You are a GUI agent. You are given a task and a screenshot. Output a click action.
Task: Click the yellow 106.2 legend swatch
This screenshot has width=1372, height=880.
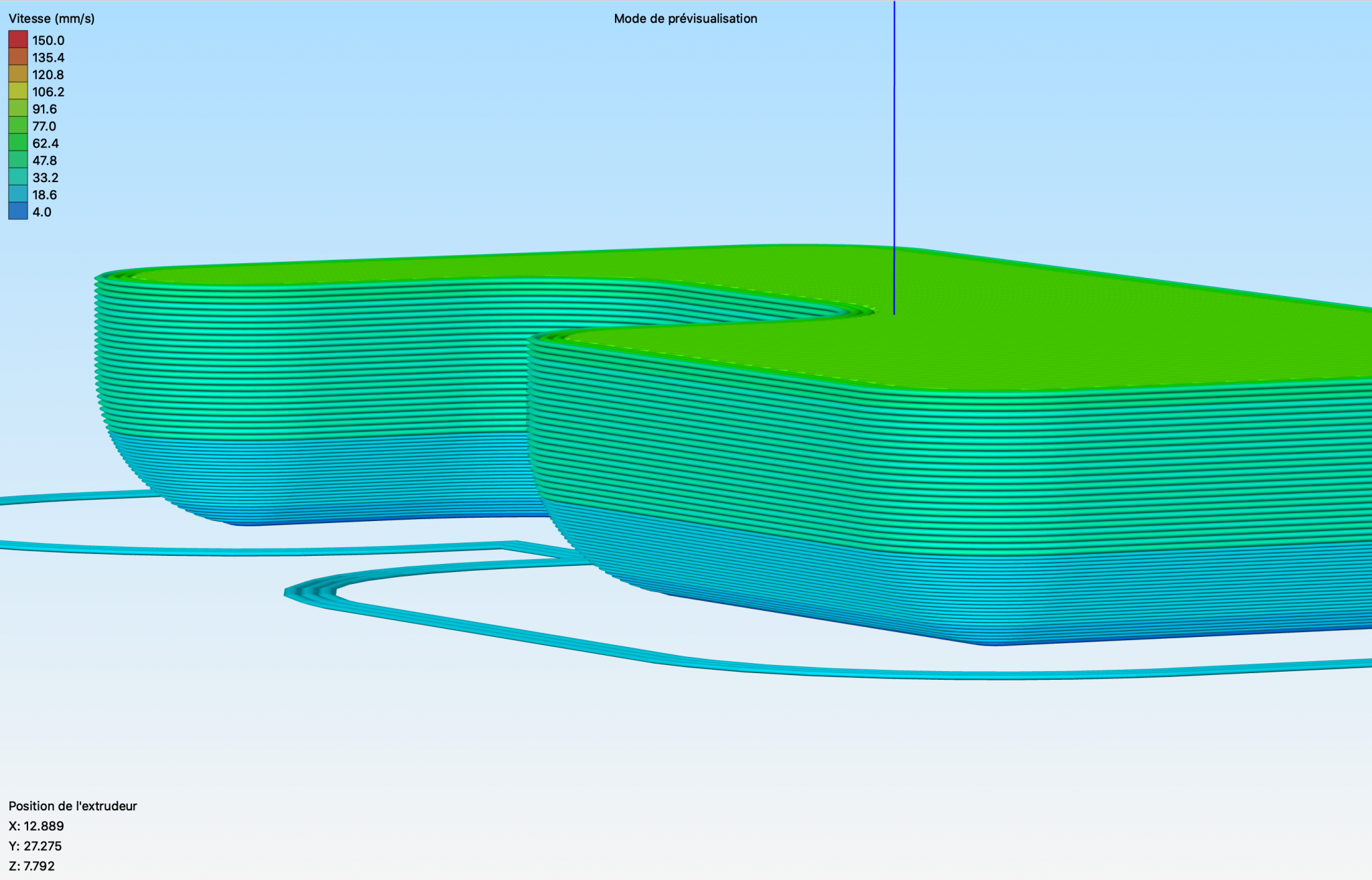[18, 92]
